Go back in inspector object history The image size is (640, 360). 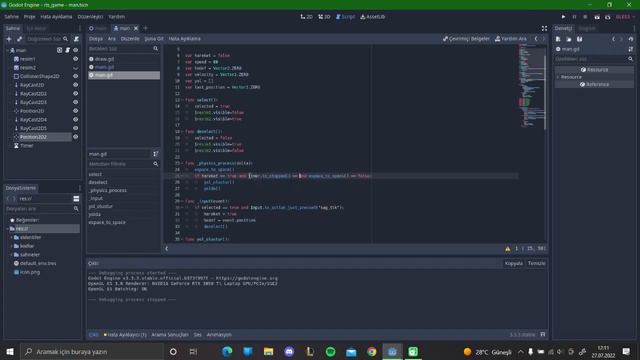613,39
